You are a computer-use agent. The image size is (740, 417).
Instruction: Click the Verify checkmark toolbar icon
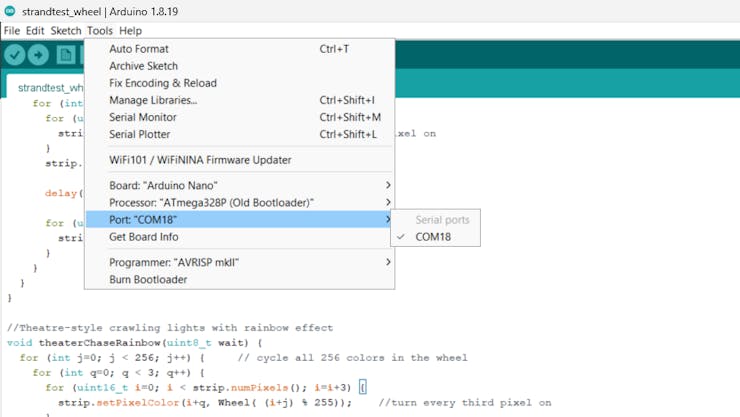[x=14, y=56]
